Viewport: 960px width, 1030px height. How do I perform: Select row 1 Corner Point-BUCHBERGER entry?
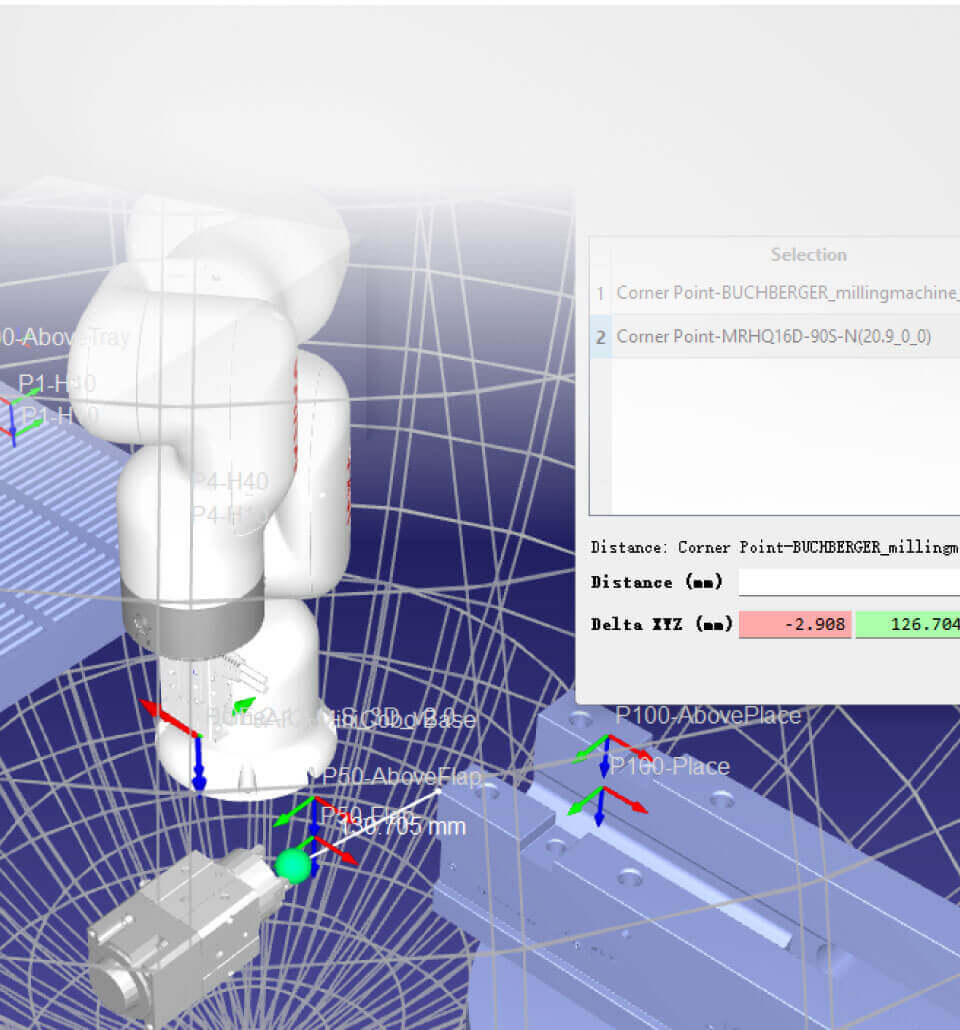click(787, 293)
